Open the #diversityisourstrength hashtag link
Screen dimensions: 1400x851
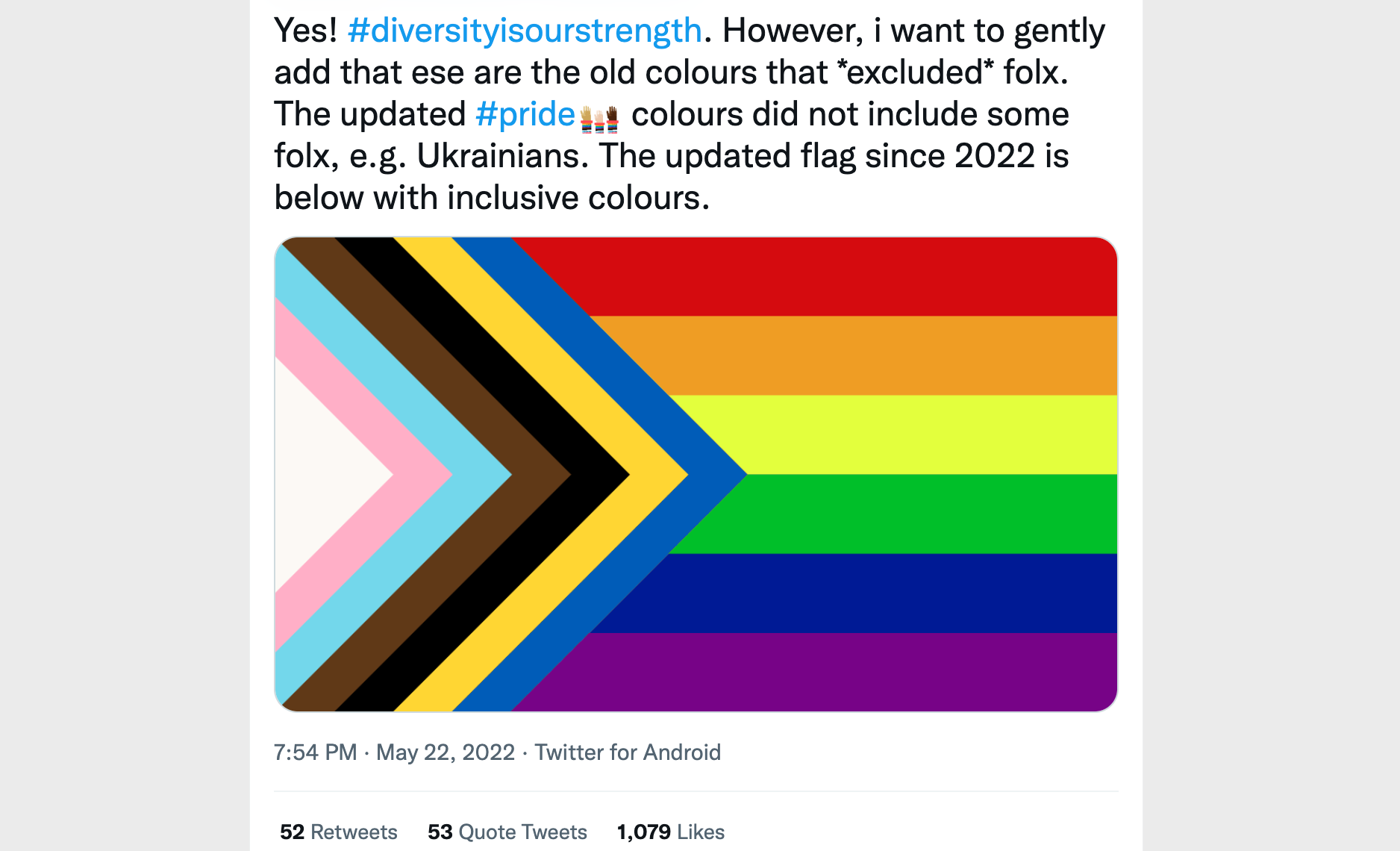[525, 31]
